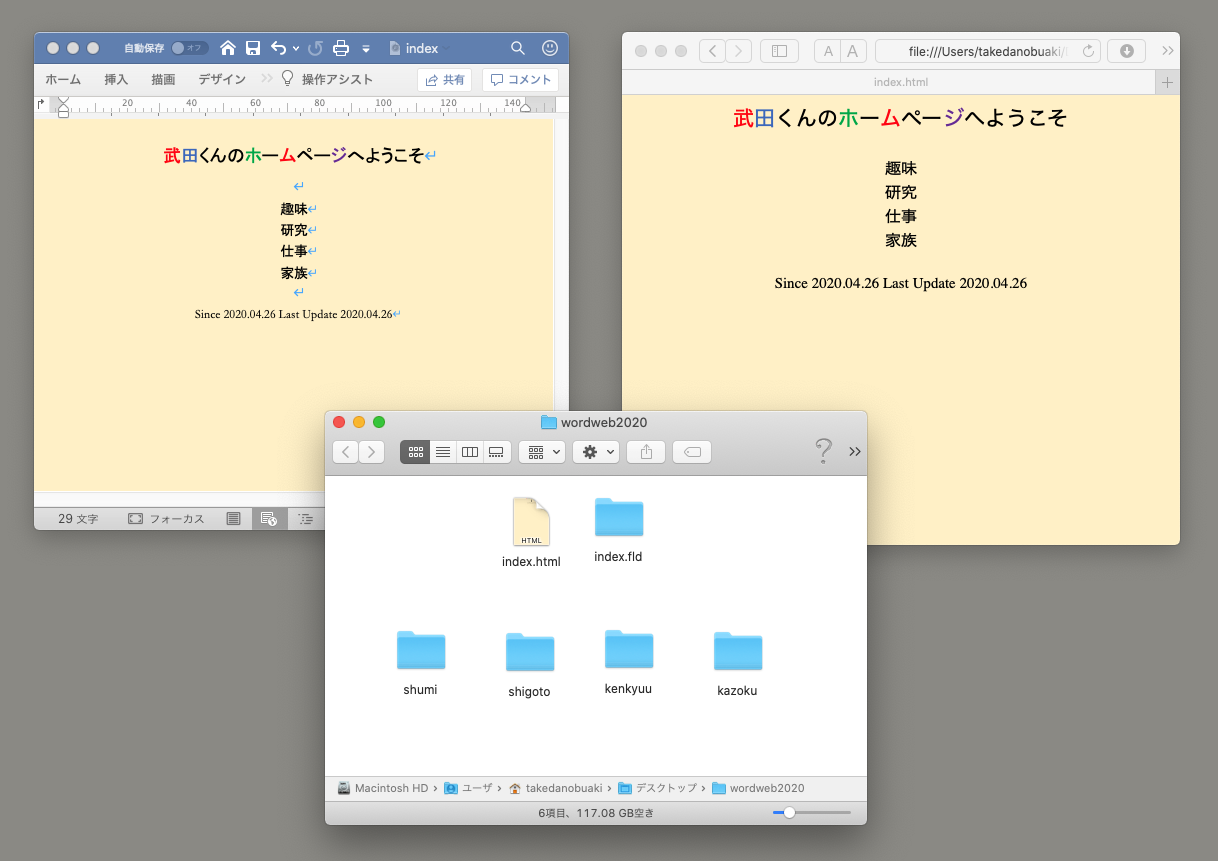Switch Finder to list view
The image size is (1218, 861).
pyautogui.click(x=443, y=452)
